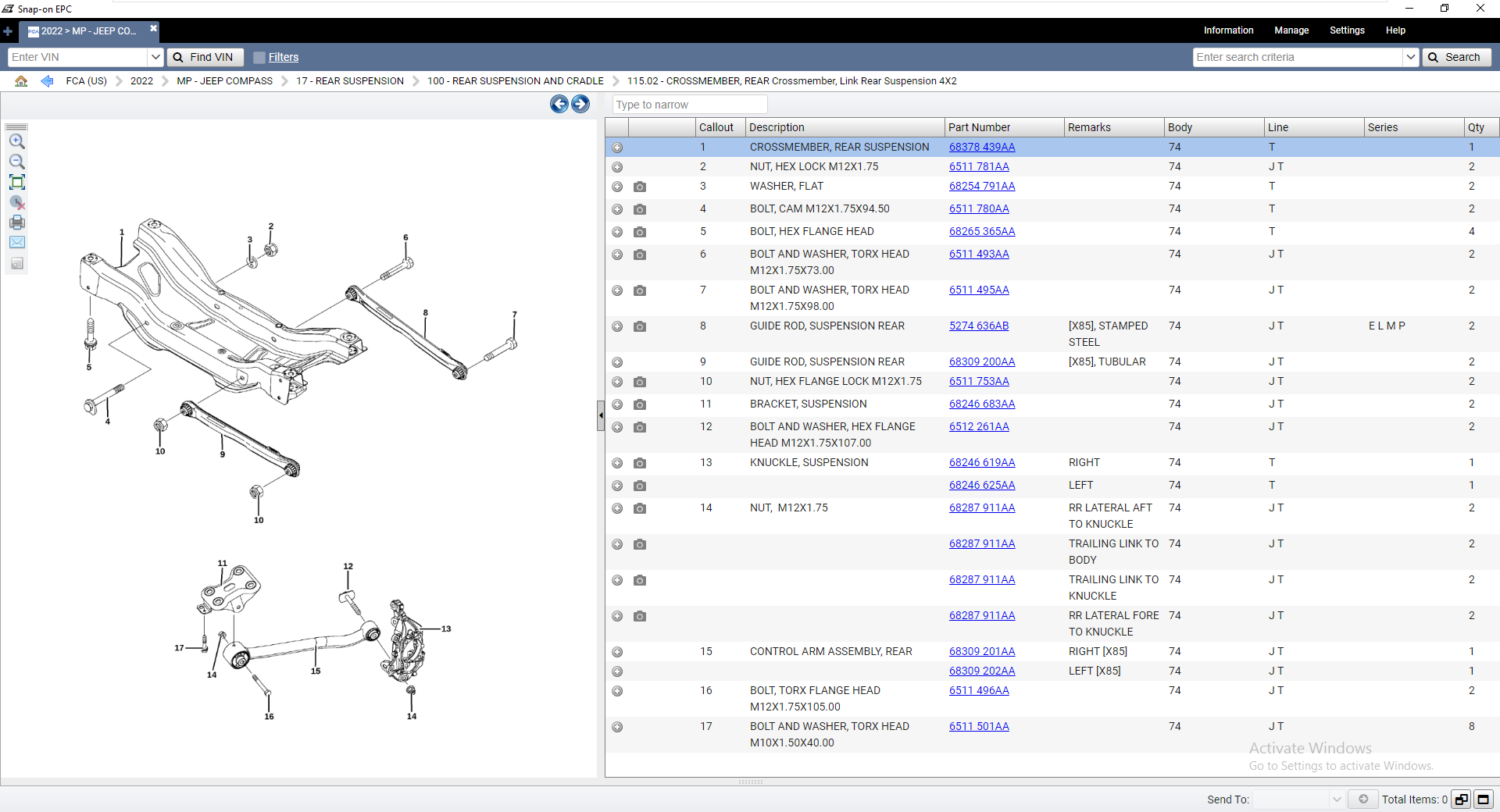Open the Manage menu

[x=1291, y=30]
